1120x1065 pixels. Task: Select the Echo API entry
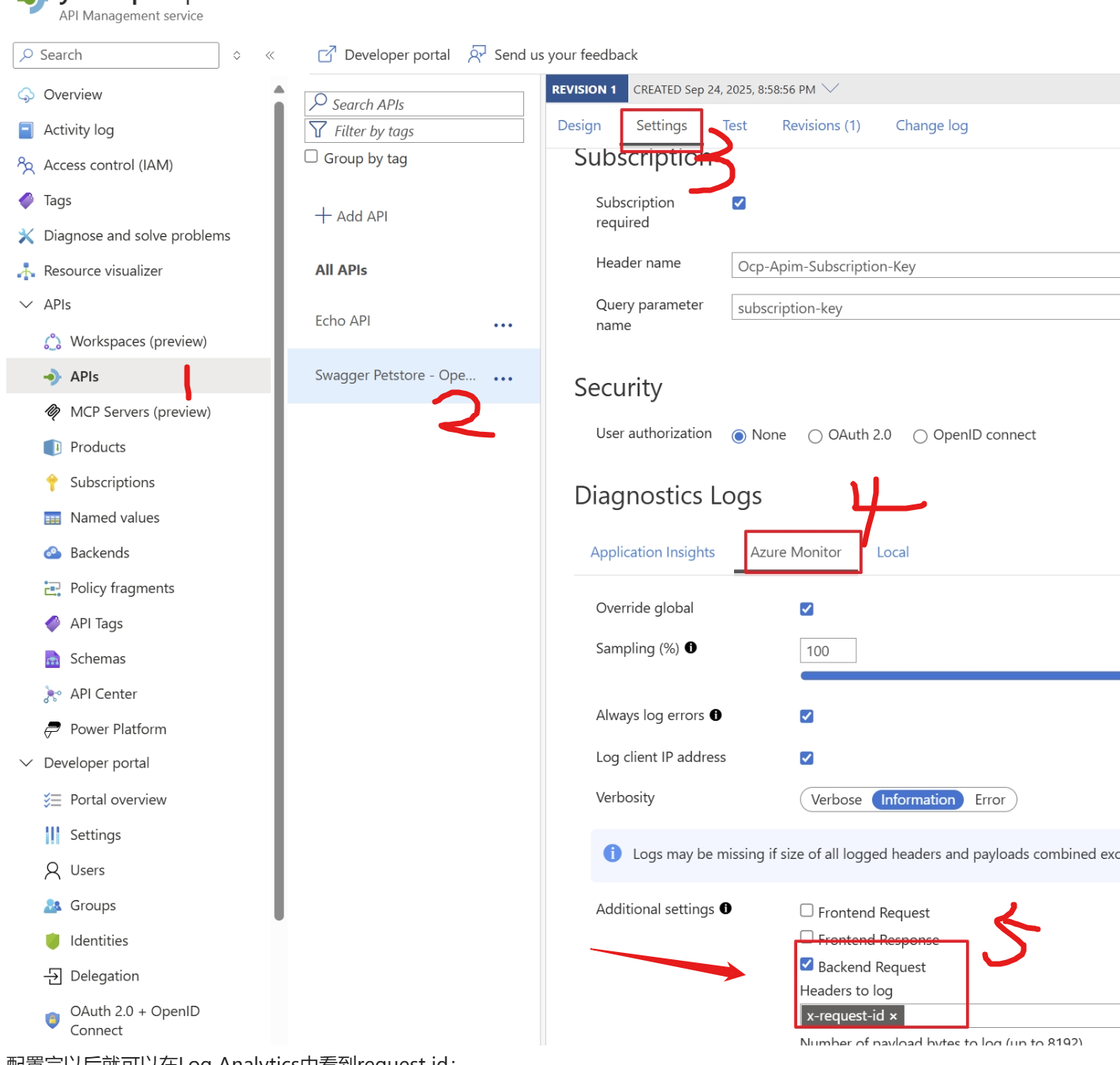pos(343,321)
